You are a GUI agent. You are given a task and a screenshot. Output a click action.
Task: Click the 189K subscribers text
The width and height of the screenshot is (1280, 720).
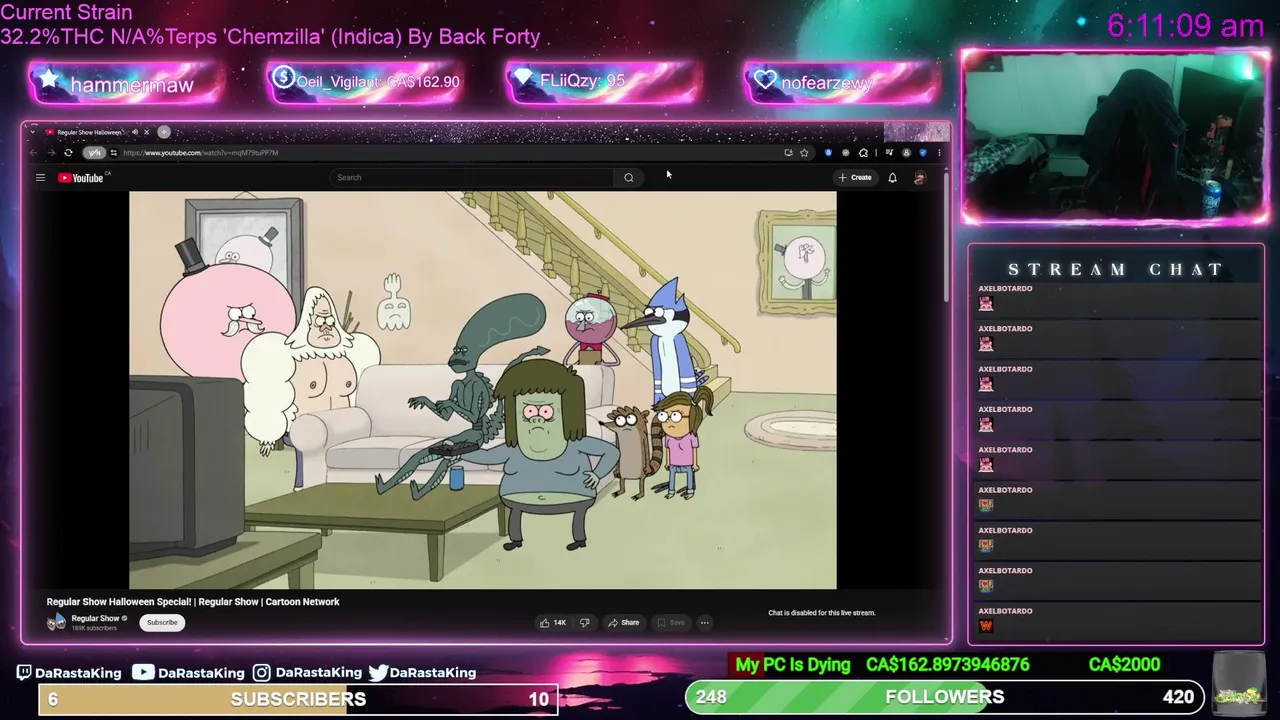[93, 628]
